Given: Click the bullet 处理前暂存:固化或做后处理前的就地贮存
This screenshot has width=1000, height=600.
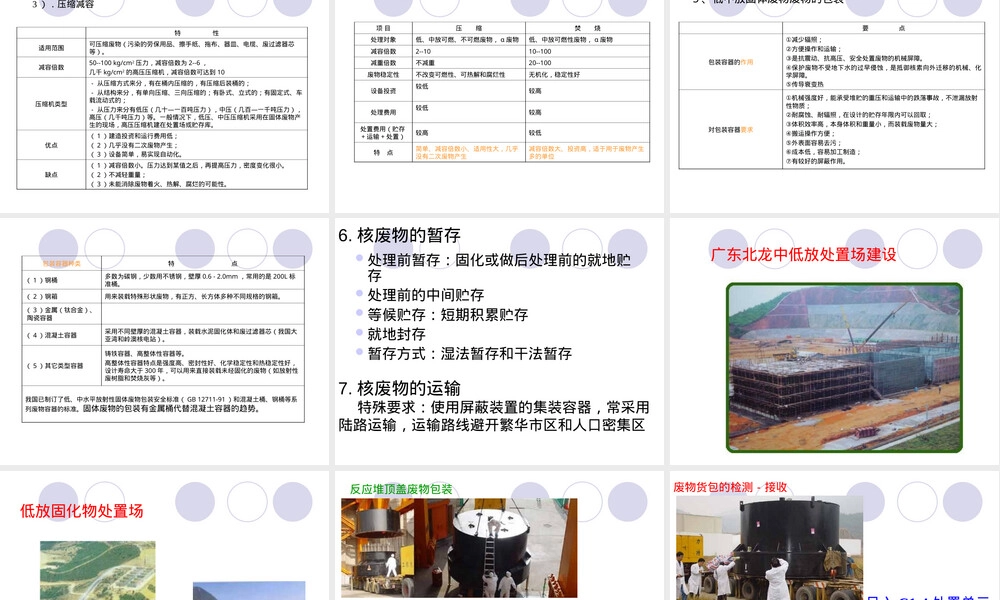Looking at the screenshot, I should coord(499,268).
